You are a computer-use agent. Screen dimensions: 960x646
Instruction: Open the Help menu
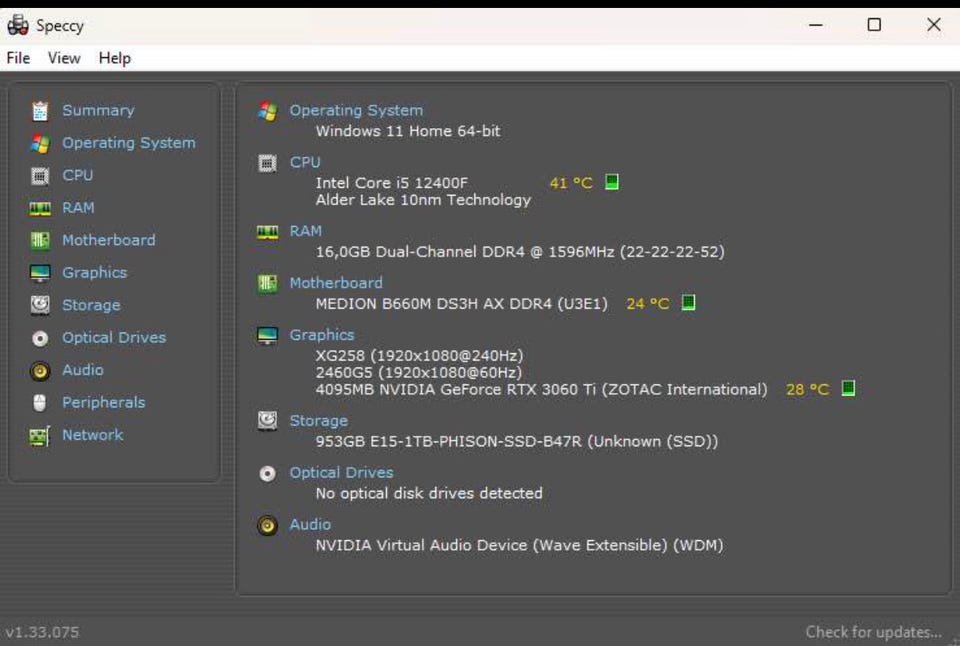click(114, 58)
